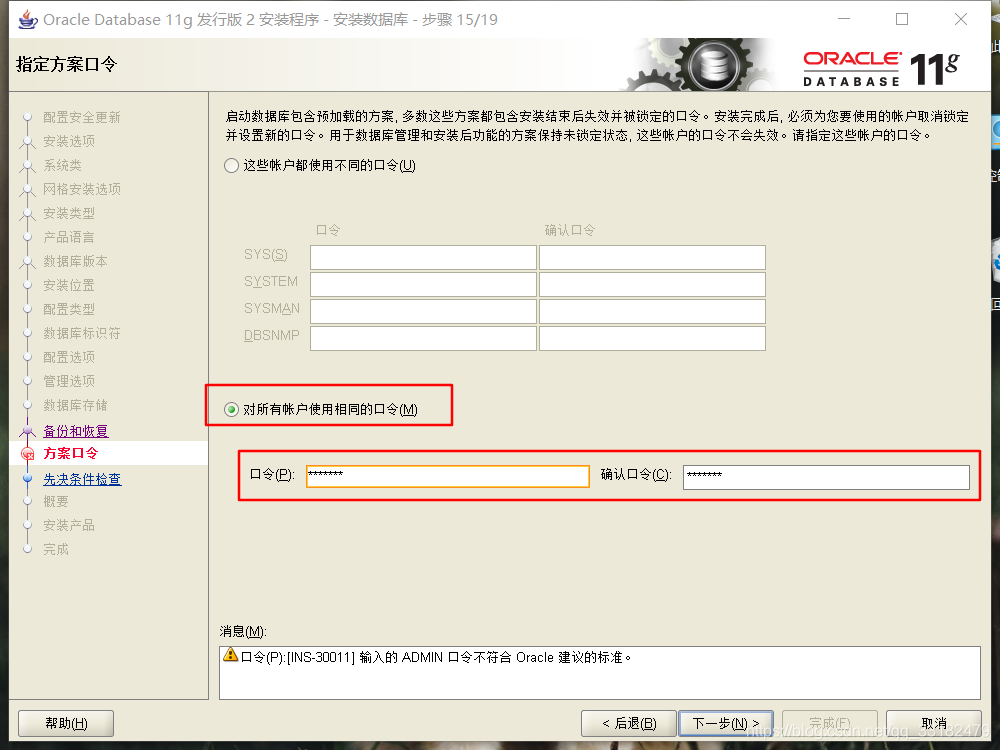Click the SYS password field
Screen dimensions: 1000x750
point(423,258)
